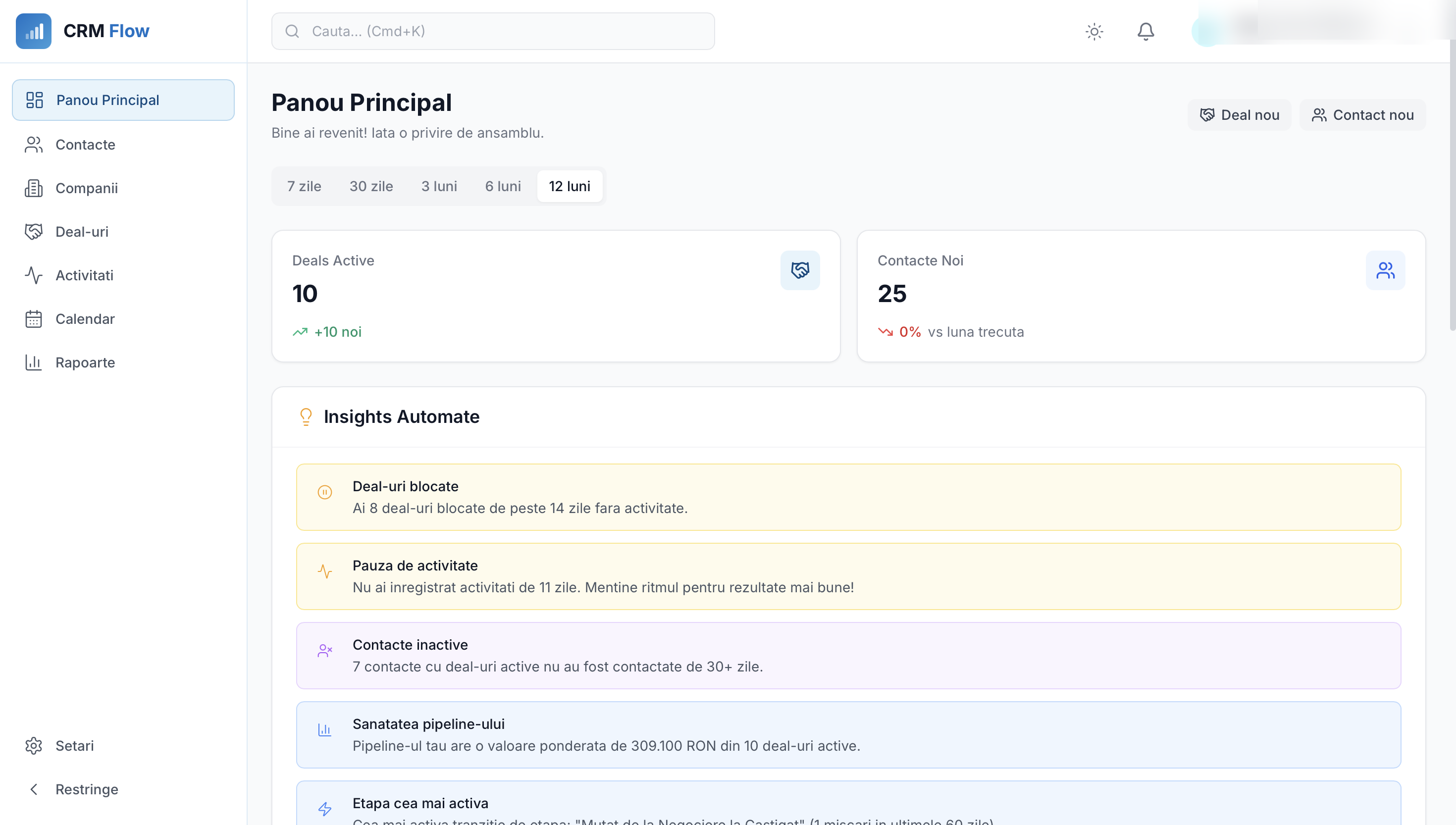Select the 30 zile period tab
Image resolution: width=1456 pixels, height=825 pixels.
371,186
